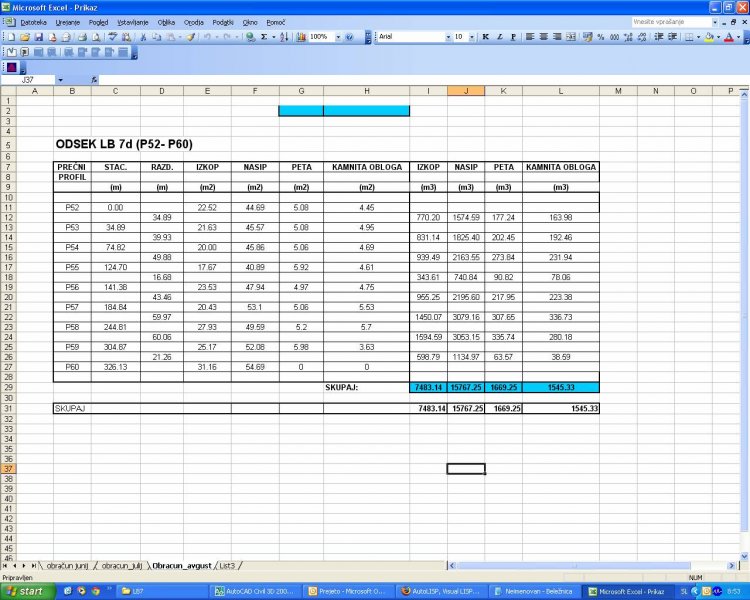The width and height of the screenshot is (750, 600).
Task: Click the Copy icon in the toolbar
Action: pos(157,37)
